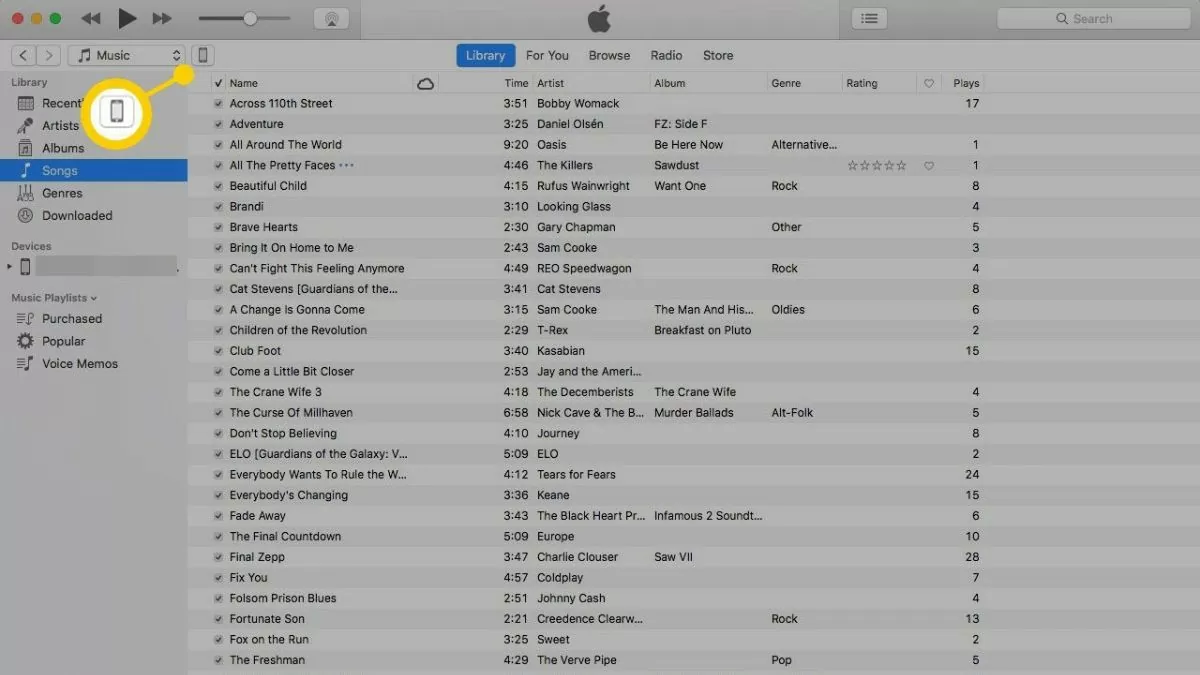
Task: Toggle the checkbox for Club Foot
Action: point(218,351)
